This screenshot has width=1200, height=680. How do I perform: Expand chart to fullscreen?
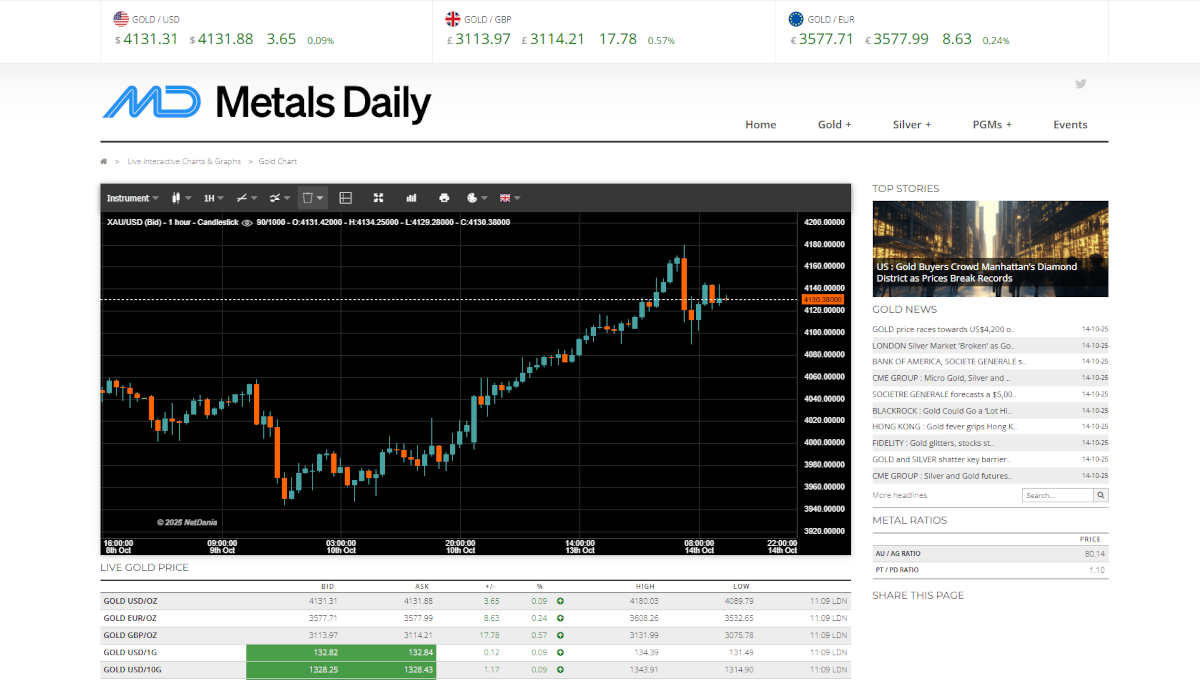point(378,198)
